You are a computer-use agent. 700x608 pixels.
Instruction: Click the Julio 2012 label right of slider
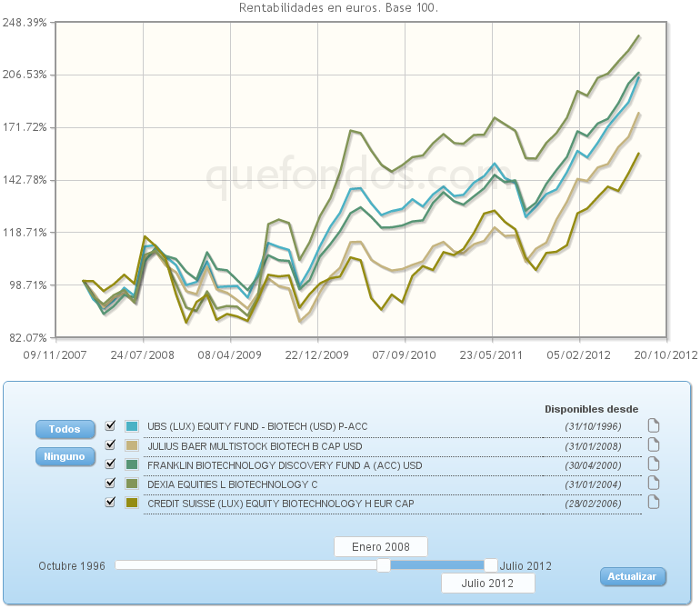(525, 566)
